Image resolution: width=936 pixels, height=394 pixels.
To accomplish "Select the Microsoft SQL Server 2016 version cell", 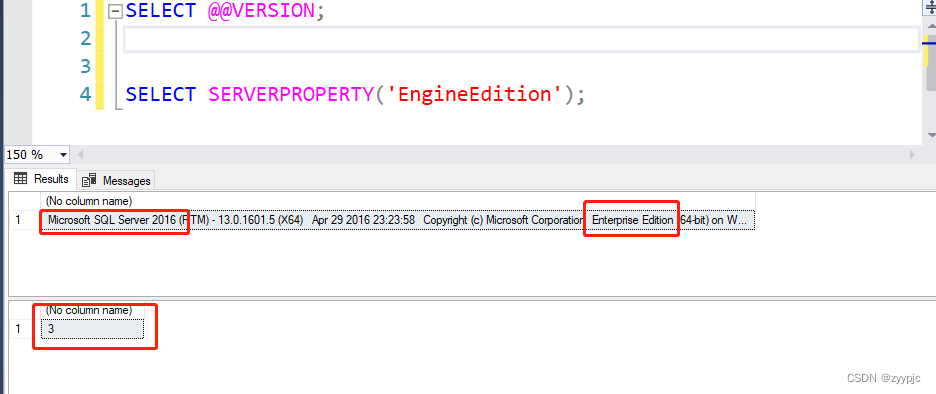I will pos(398,220).
